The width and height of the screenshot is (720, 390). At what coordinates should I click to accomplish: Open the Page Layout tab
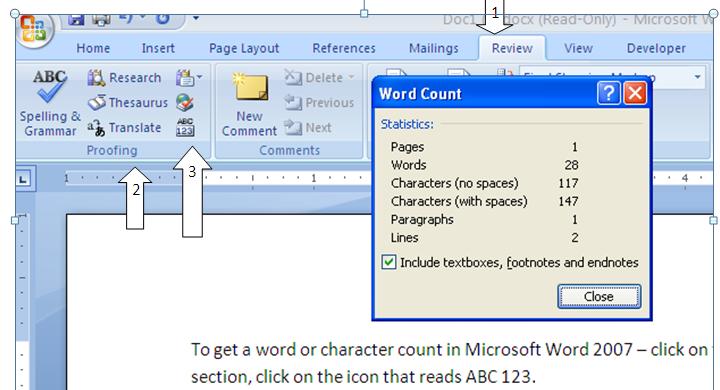point(244,48)
